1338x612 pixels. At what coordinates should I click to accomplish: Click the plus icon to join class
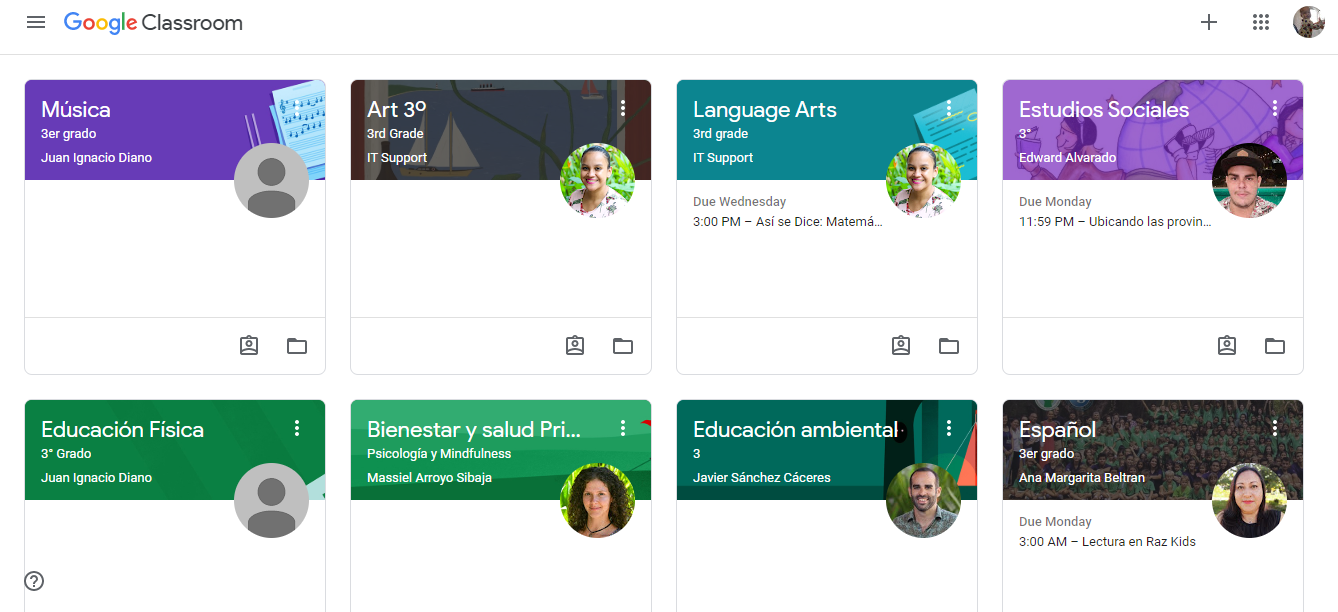click(x=1209, y=22)
